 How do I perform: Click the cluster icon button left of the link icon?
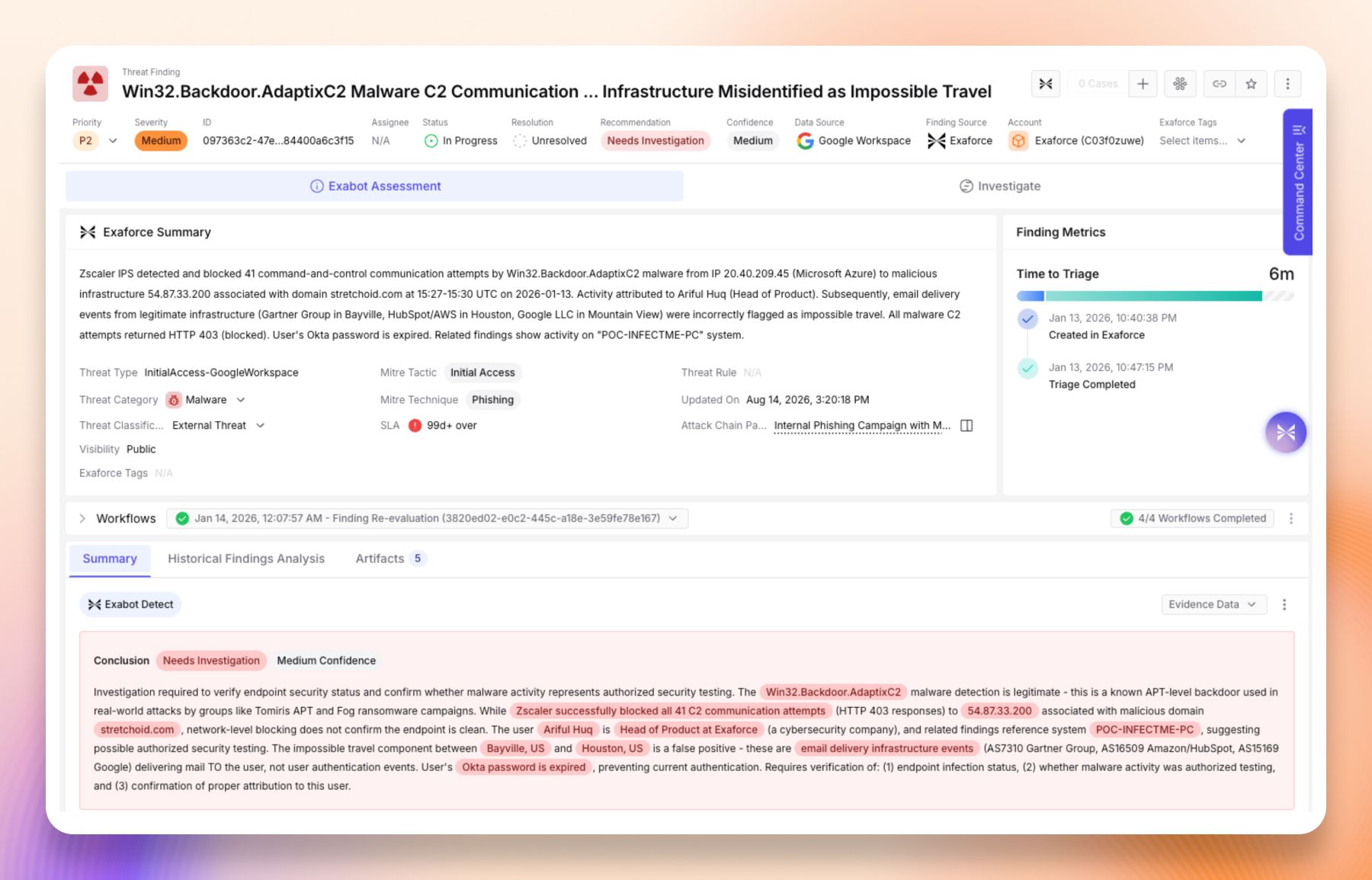click(x=1180, y=84)
